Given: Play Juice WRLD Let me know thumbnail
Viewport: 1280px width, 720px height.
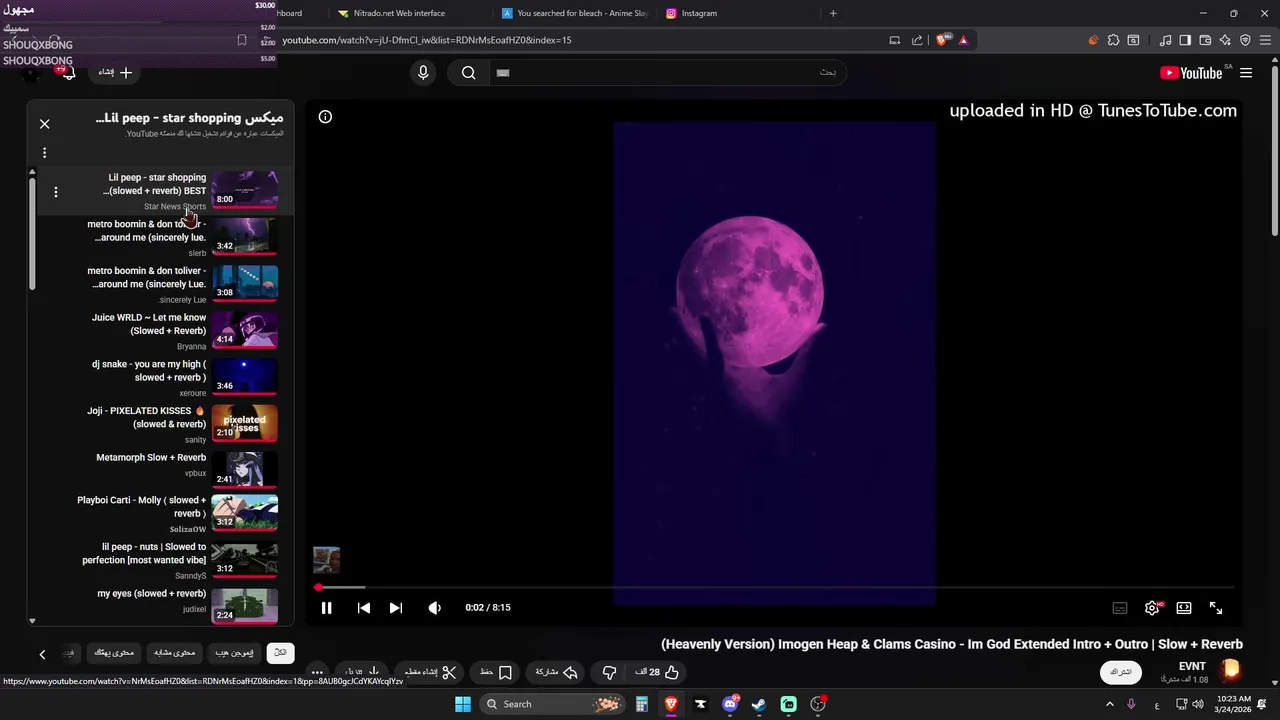Looking at the screenshot, I should tap(245, 329).
